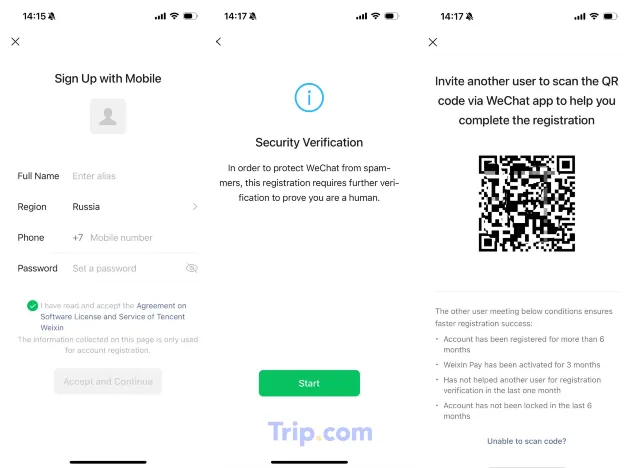Change the +7 country code
640x468 pixels.
[78, 238]
